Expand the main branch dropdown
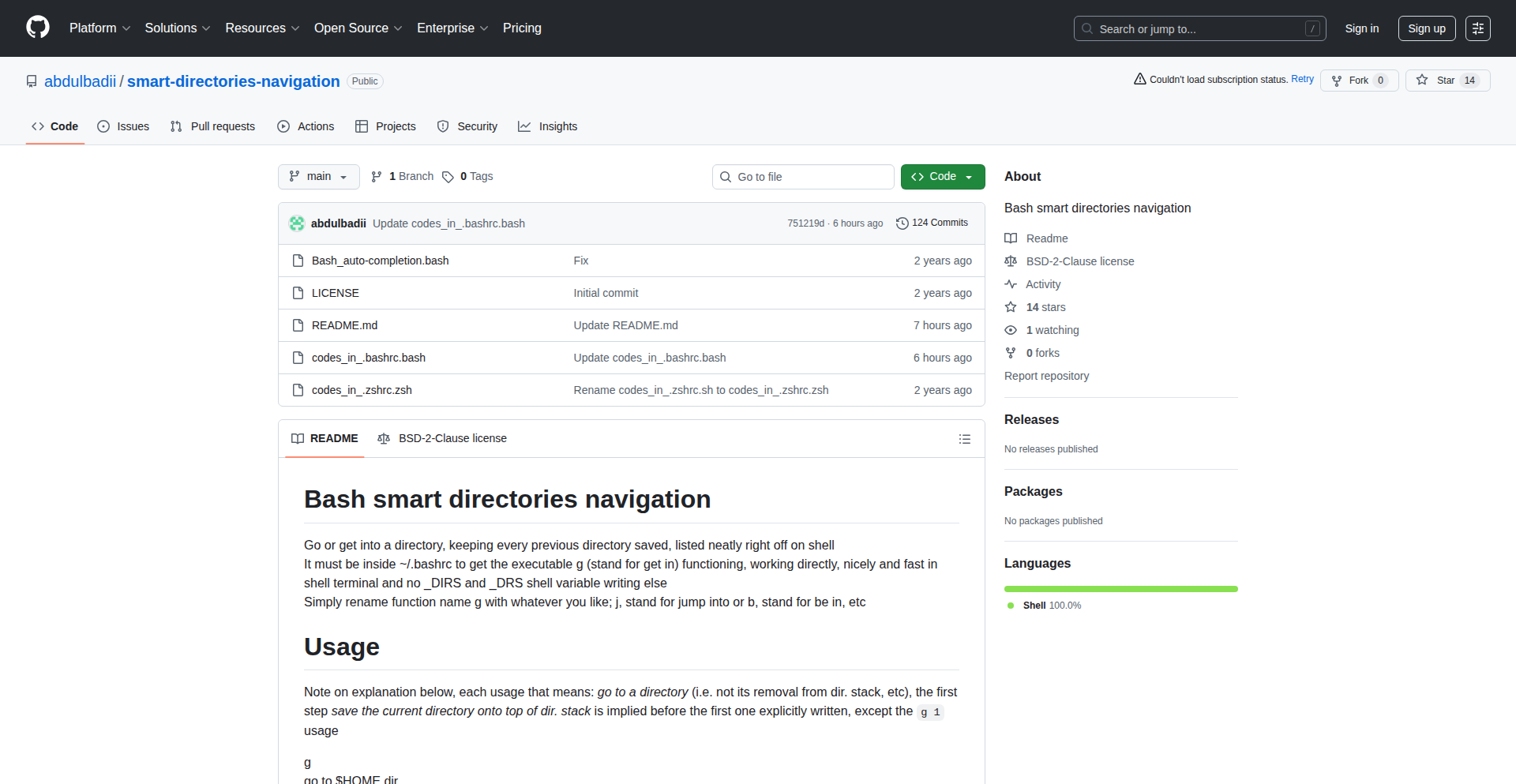The image size is (1516, 784). click(x=318, y=177)
